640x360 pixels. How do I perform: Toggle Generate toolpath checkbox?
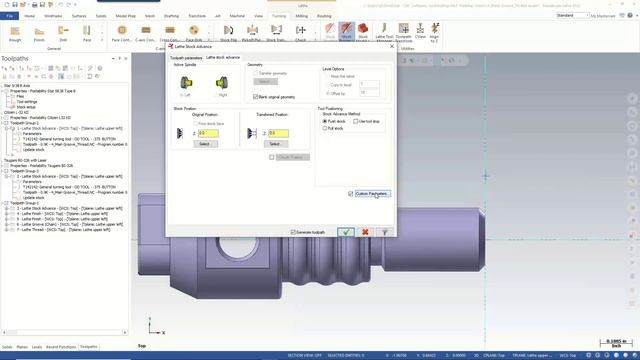click(293, 232)
